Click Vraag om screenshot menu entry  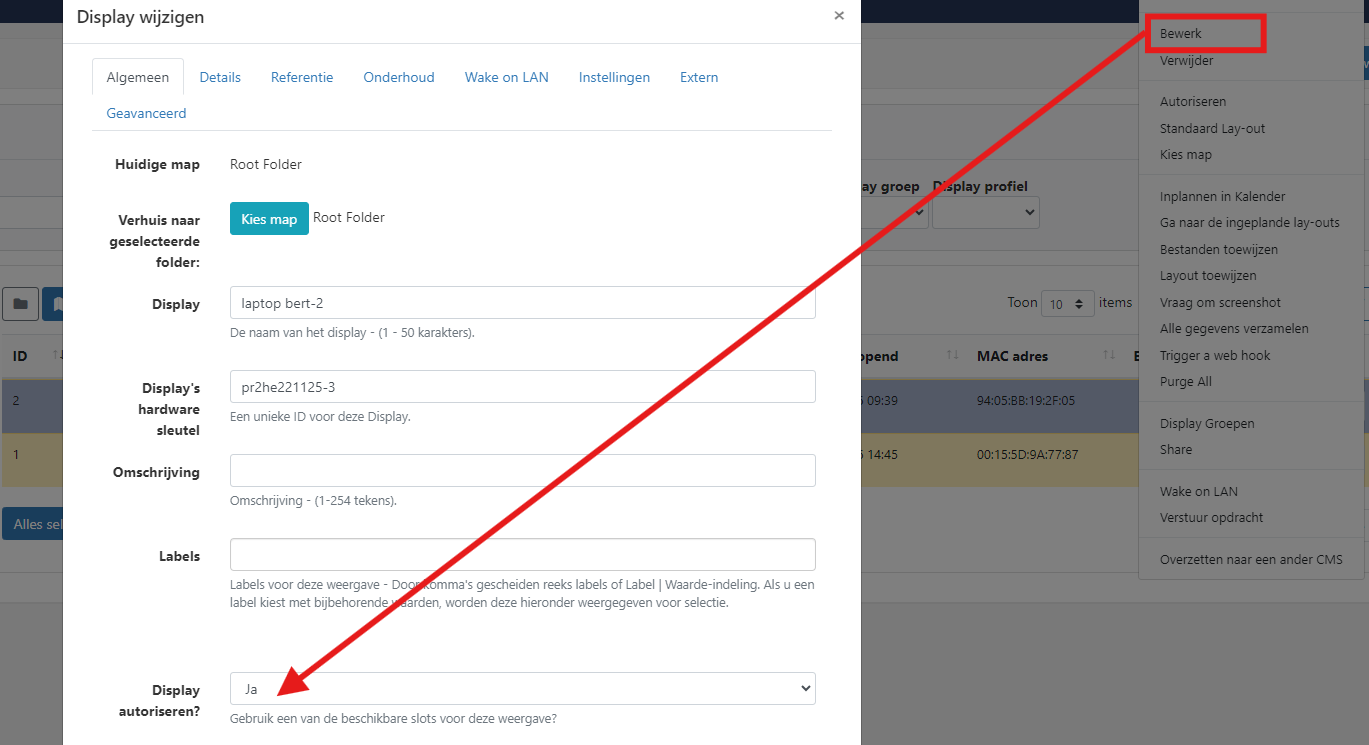pyautogui.click(x=1220, y=302)
